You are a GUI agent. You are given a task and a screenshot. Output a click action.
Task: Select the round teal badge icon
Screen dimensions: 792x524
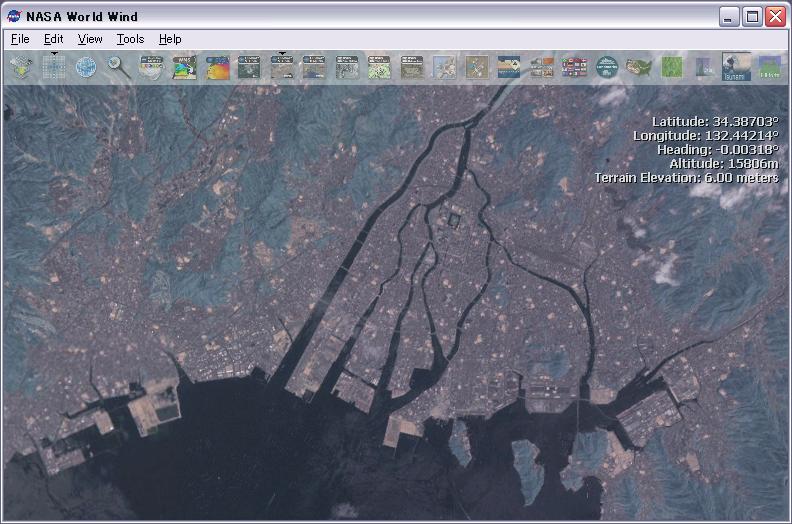(x=606, y=67)
